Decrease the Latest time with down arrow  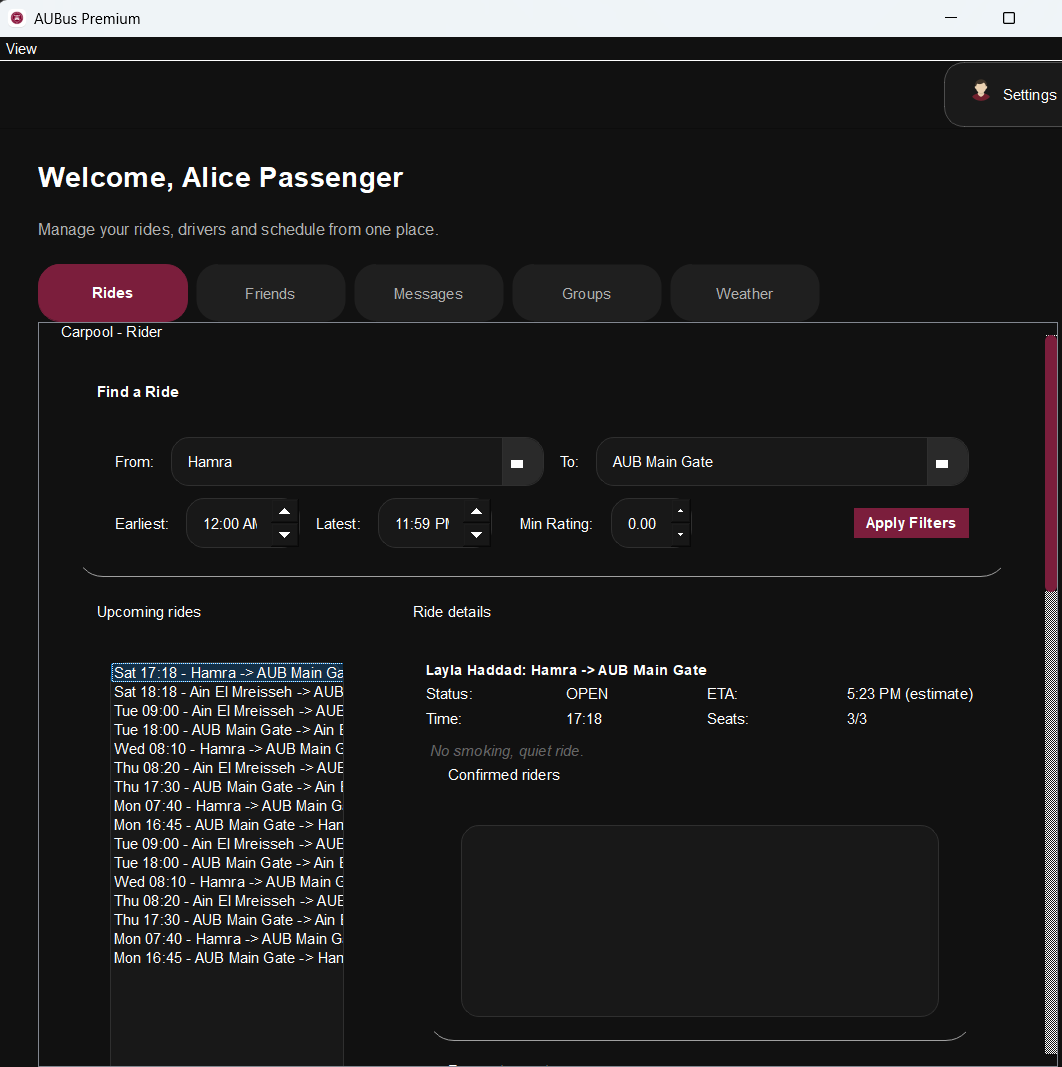coord(476,535)
